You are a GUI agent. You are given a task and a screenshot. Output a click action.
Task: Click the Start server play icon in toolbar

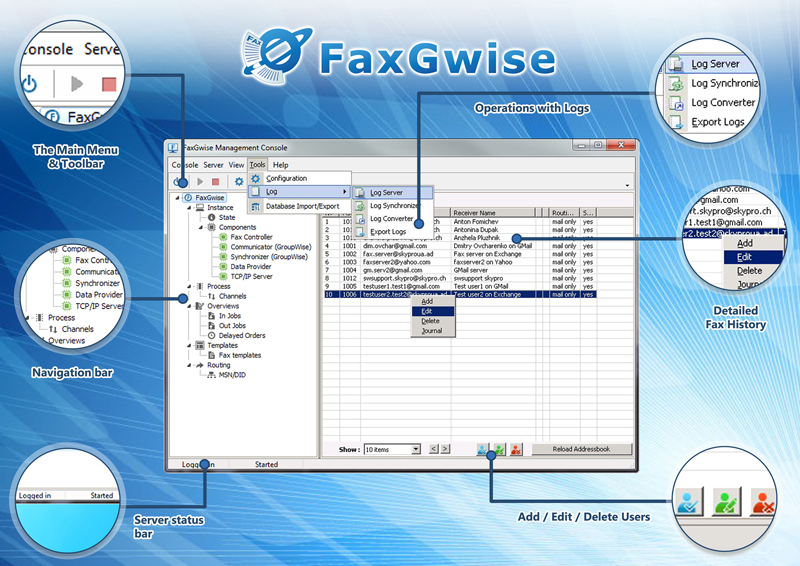[x=200, y=181]
